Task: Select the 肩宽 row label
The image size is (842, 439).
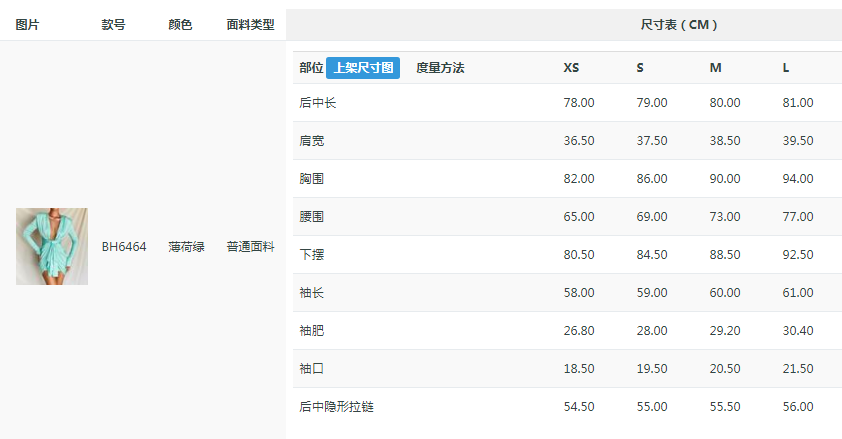Action: click(312, 141)
